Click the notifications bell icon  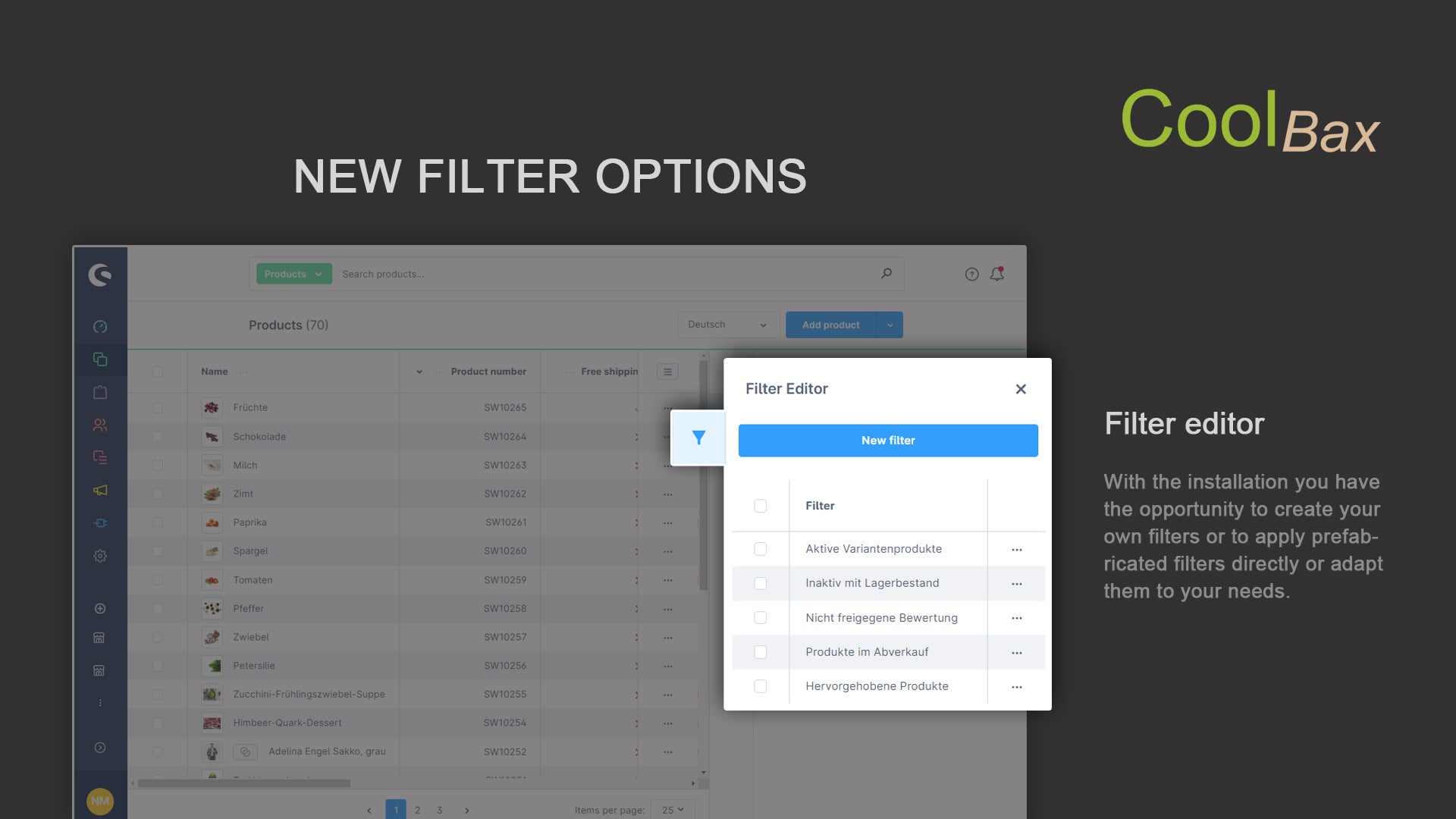(x=997, y=274)
